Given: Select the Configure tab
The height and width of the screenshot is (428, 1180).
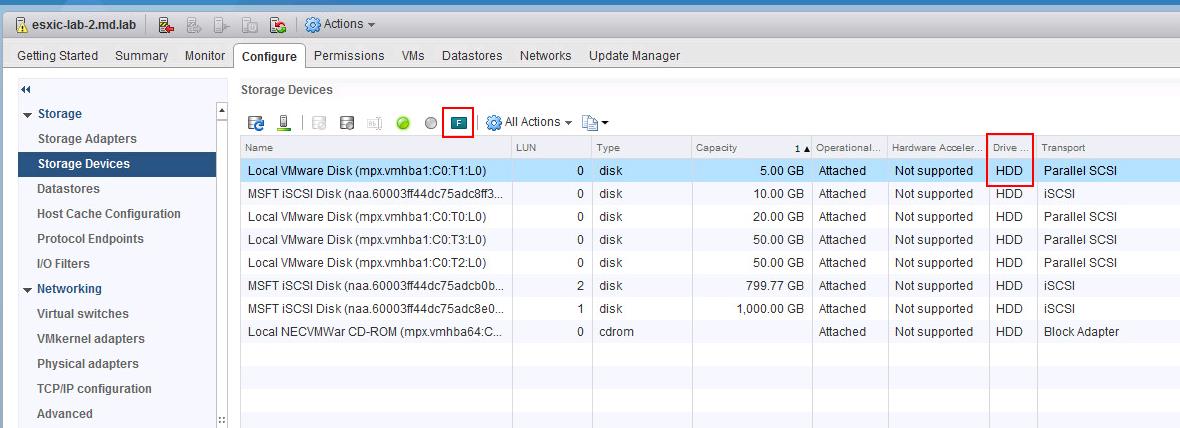Looking at the screenshot, I should point(269,56).
